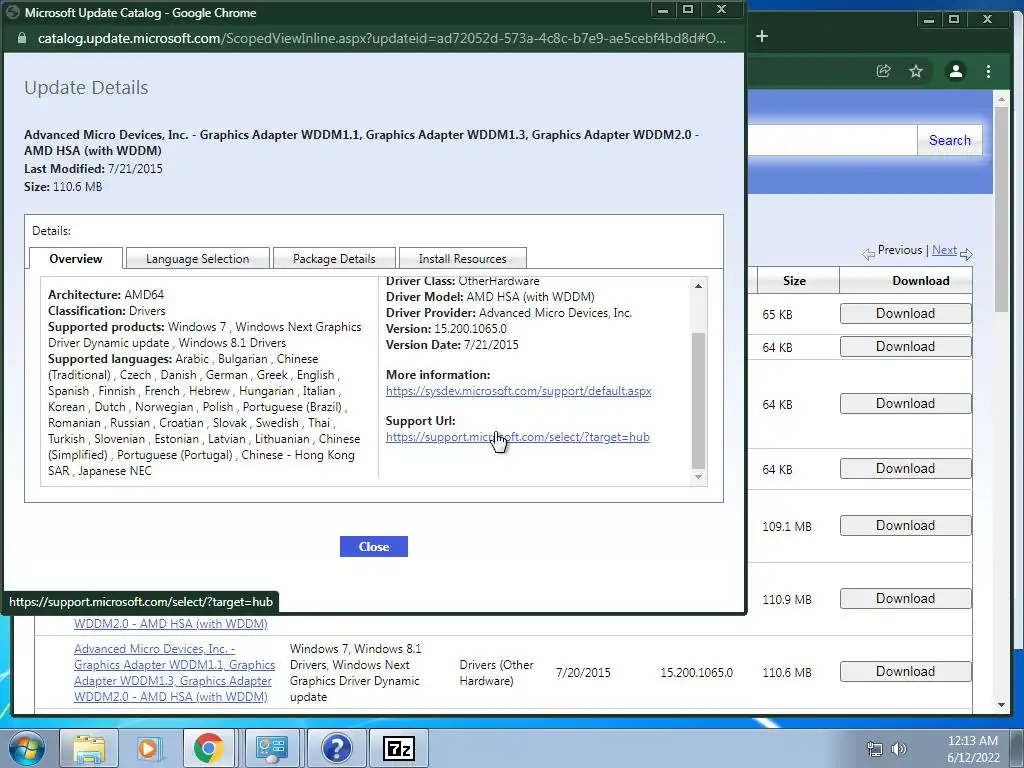Viewport: 1024px width, 768px height.
Task: Click taskbar clock showing 12:13 AM
Action: [972, 748]
